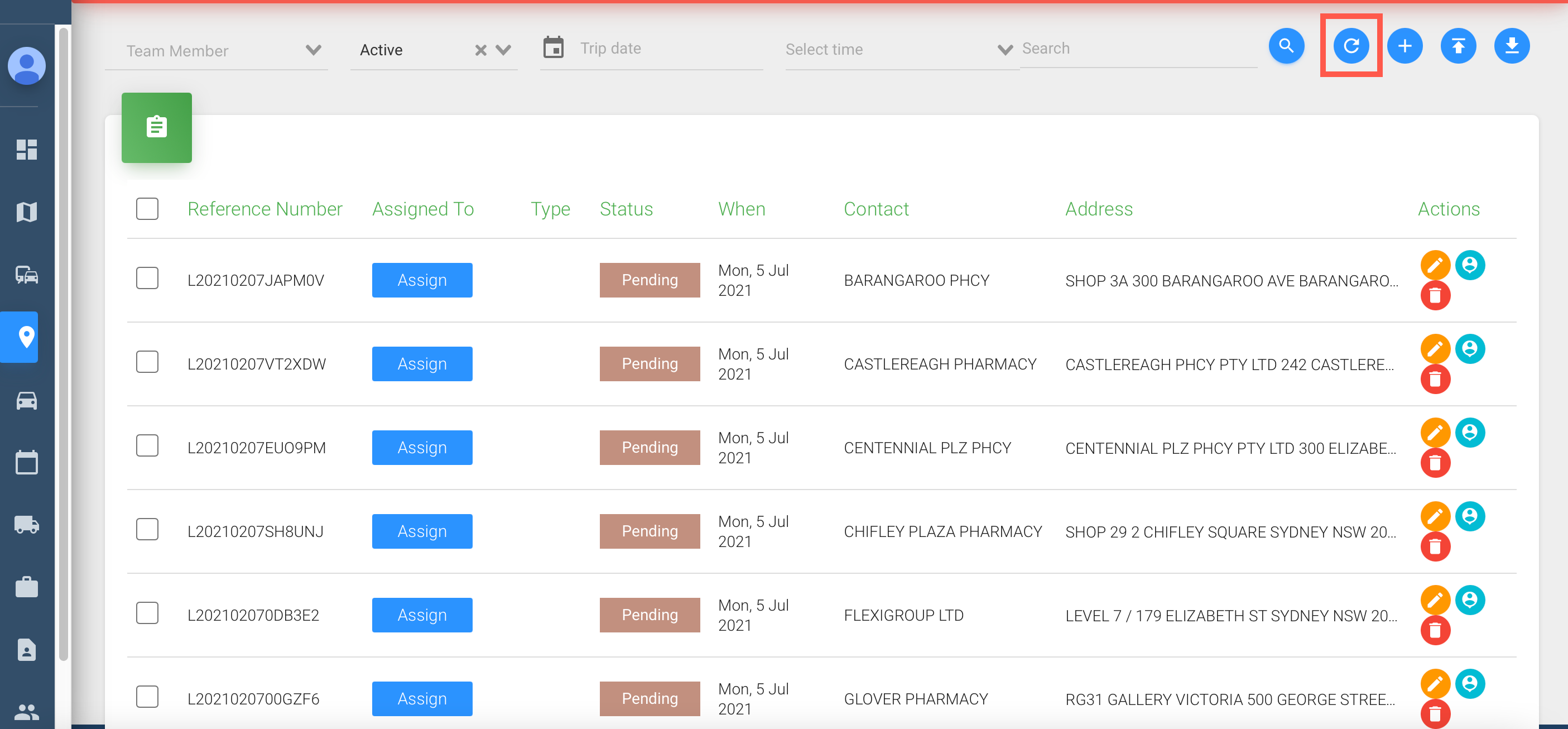Sort by the Contact column header

876,209
